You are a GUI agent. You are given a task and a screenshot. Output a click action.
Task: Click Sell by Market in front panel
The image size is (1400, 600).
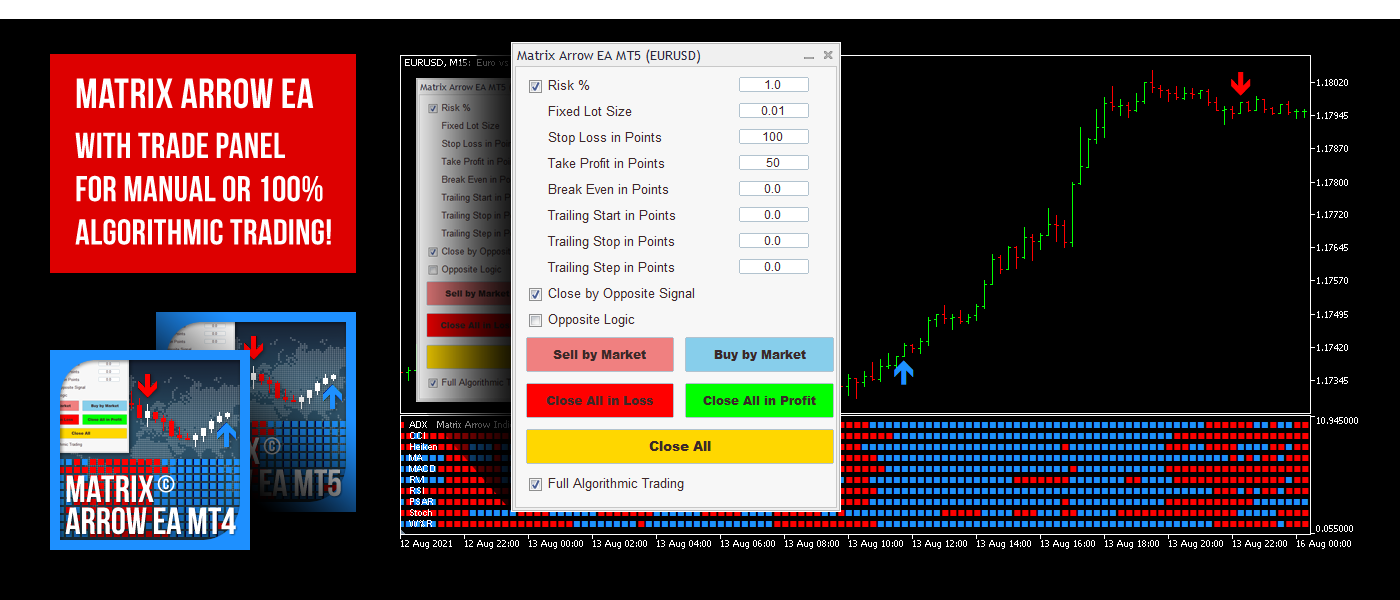[x=600, y=354]
